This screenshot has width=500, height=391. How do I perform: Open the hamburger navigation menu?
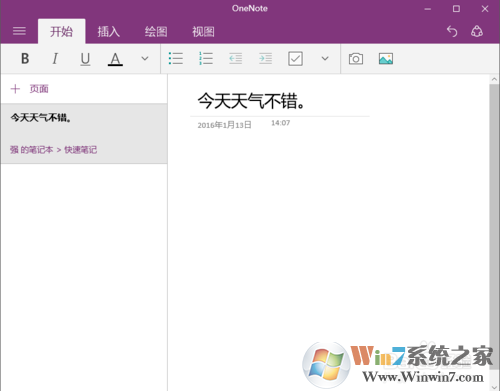click(19, 31)
